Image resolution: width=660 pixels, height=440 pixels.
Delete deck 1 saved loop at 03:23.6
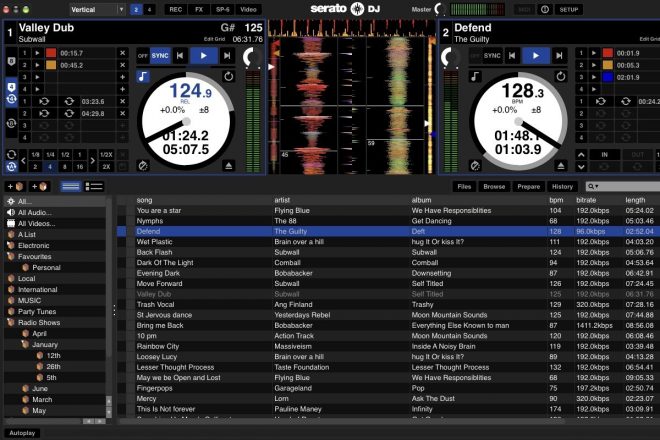click(x=122, y=101)
